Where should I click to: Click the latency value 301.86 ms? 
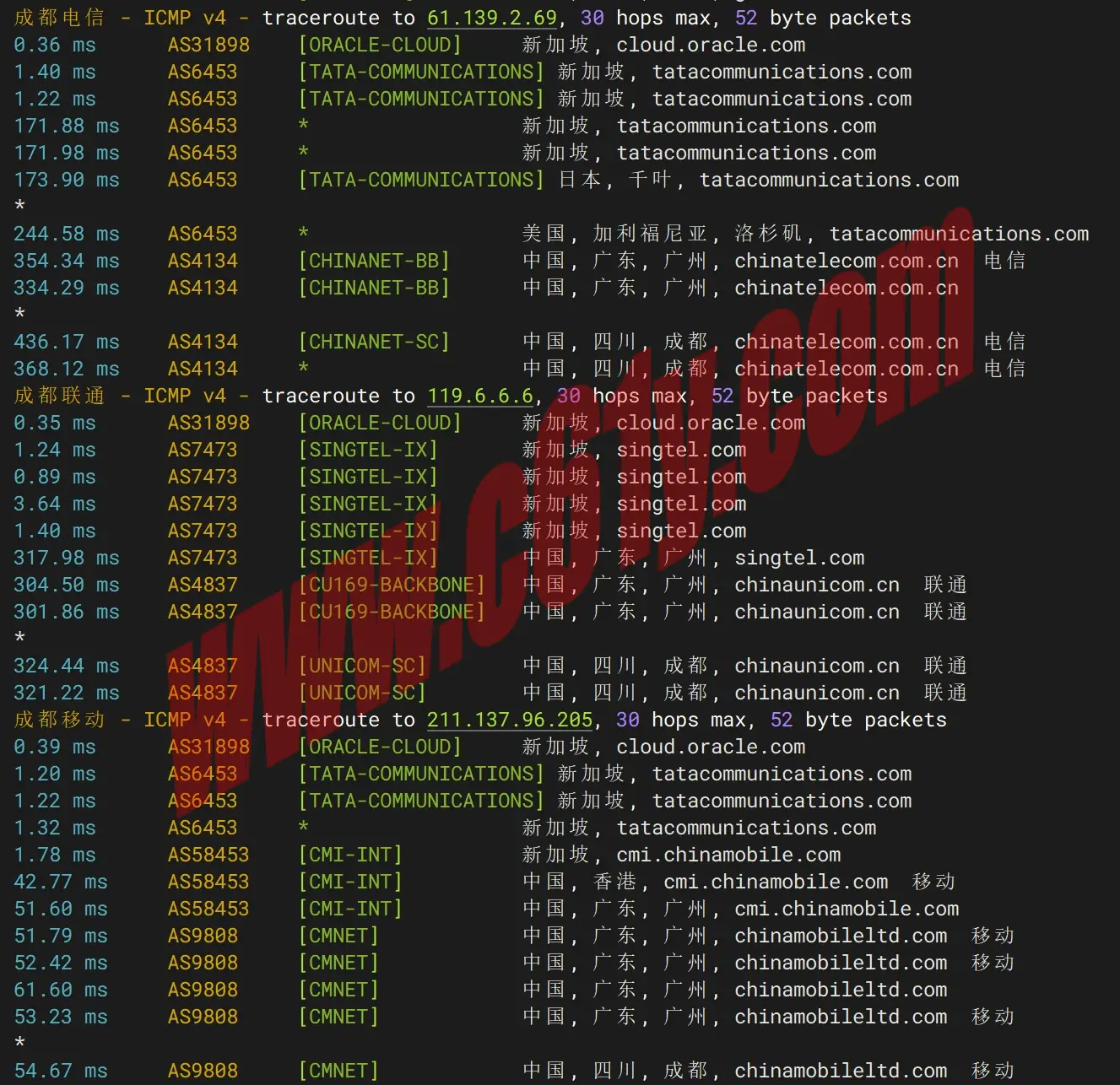click(67, 612)
